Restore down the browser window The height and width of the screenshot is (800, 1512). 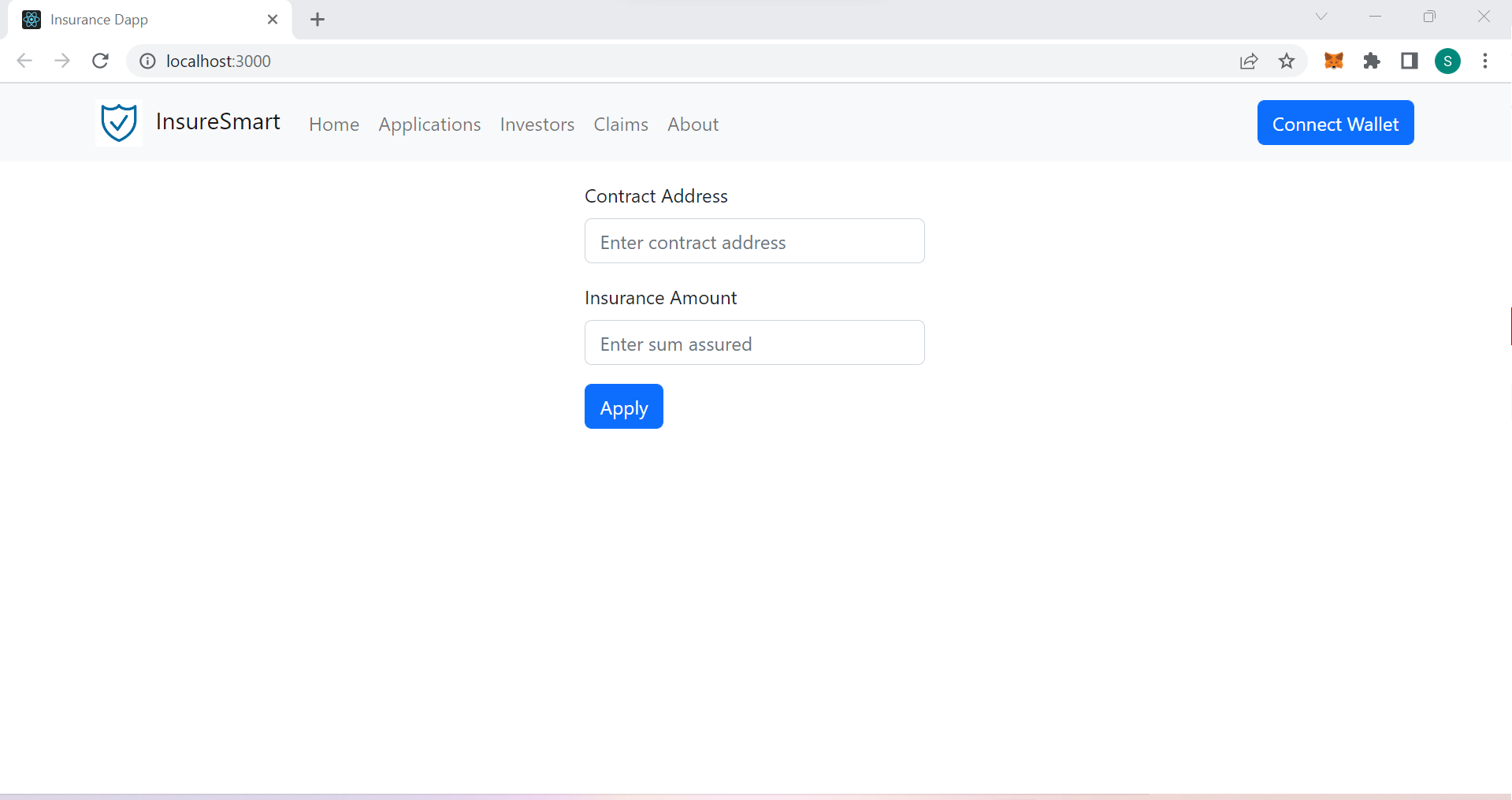(1429, 17)
